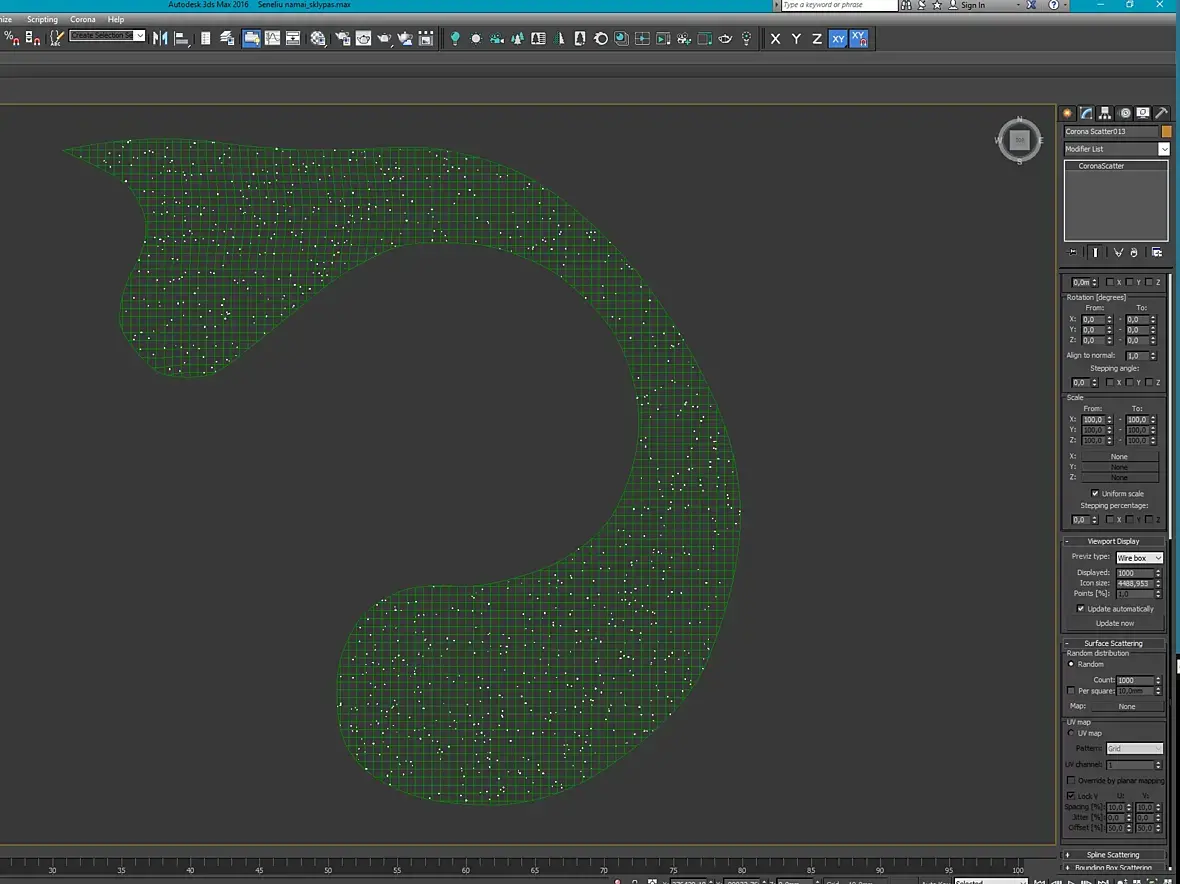This screenshot has height=884, width=1180.
Task: Open the Schematic View icon
Action: [293, 38]
